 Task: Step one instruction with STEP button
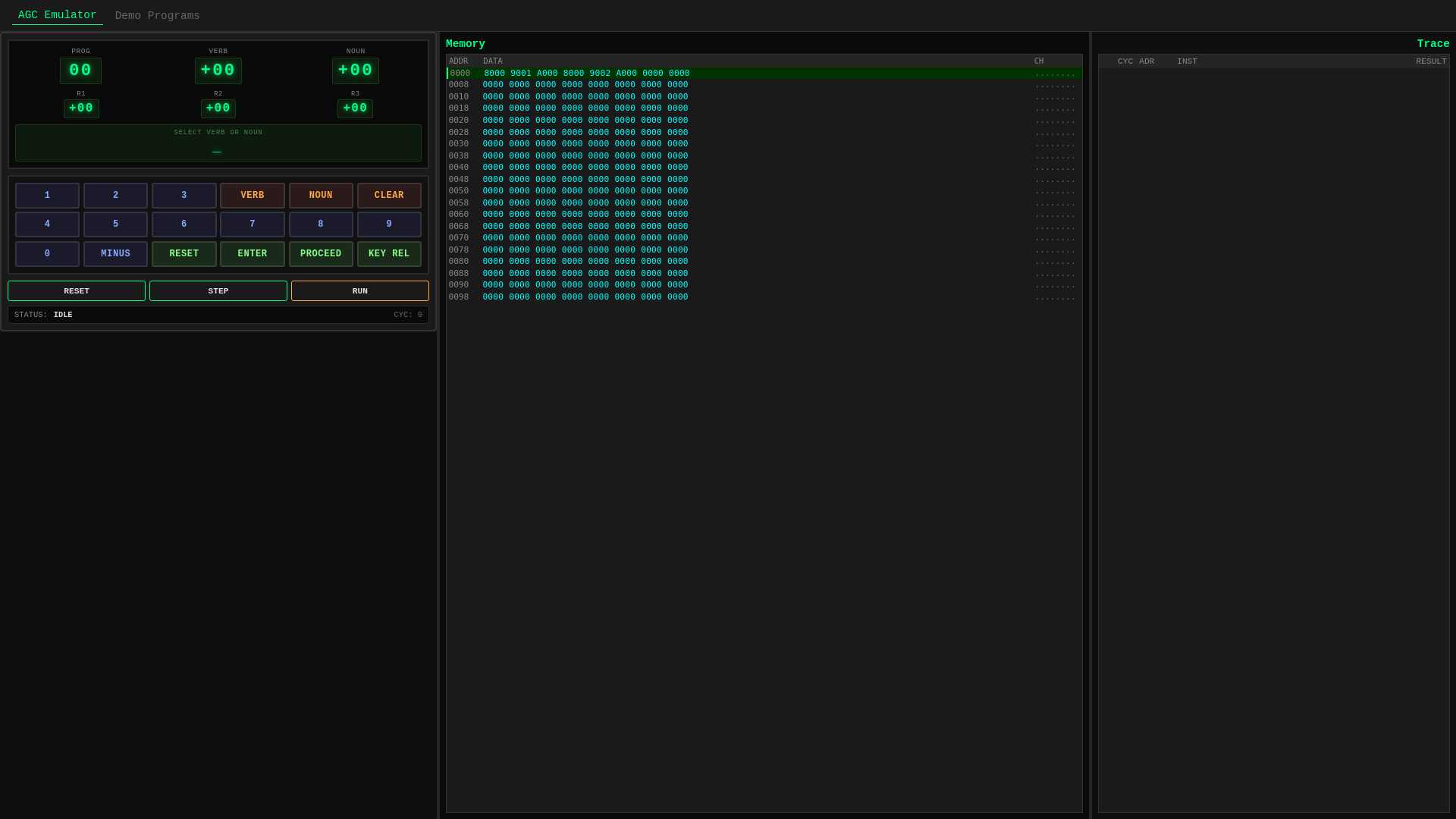[218, 291]
